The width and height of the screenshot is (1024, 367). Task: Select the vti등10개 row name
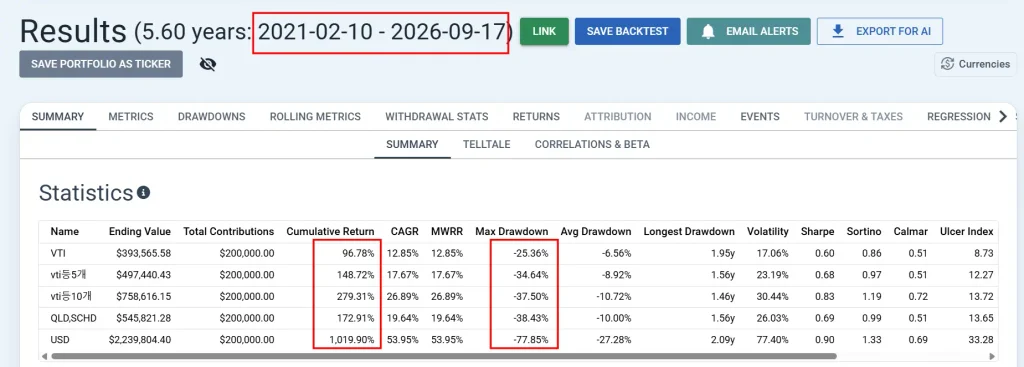pos(71,296)
